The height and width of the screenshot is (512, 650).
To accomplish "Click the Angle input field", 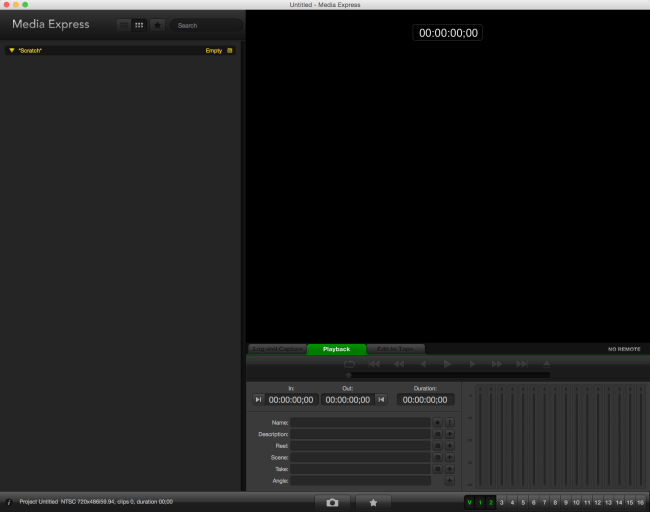I will [x=360, y=480].
